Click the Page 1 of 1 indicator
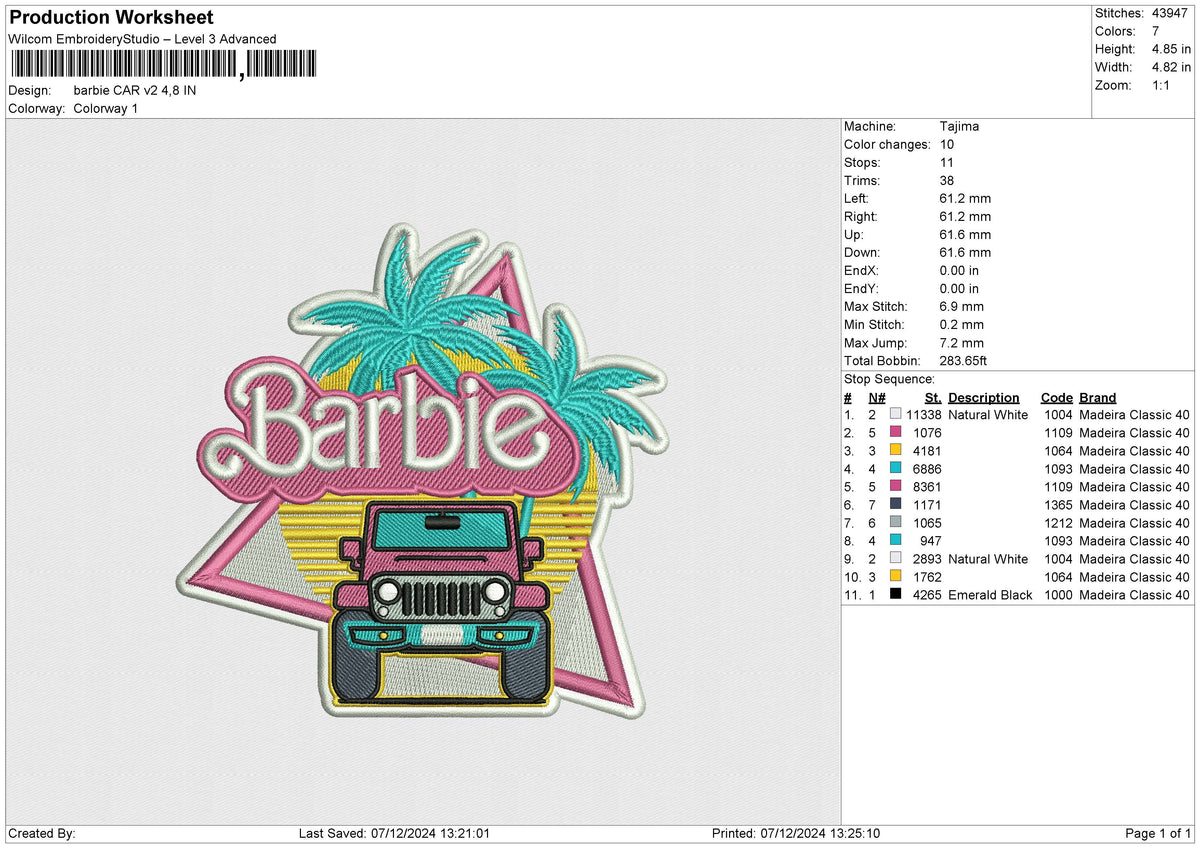The height and width of the screenshot is (848, 1200). 1158,833
